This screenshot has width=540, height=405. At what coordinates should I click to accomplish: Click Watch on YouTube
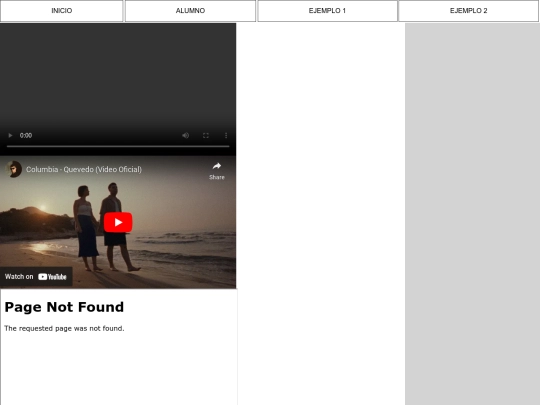point(36,277)
